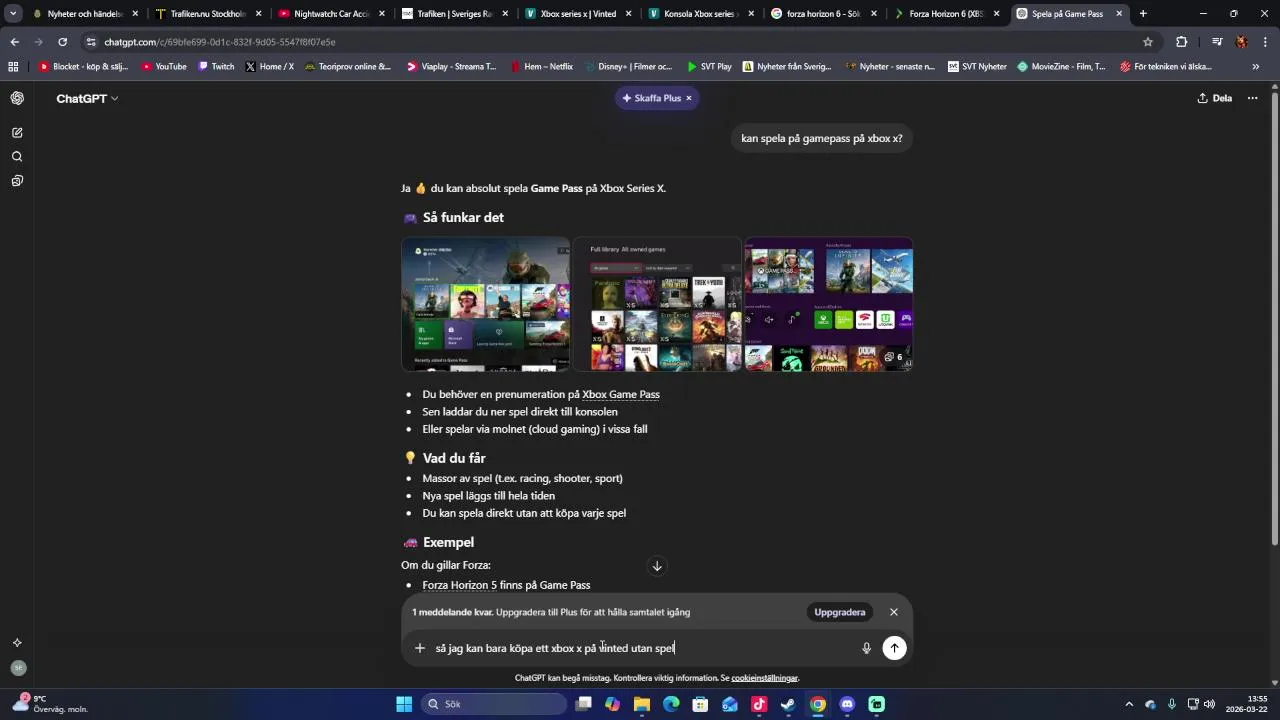Viewport: 1280px width, 720px height.
Task: Click the sparkle icon at the sidebar bottom
Action: pyautogui.click(x=17, y=643)
